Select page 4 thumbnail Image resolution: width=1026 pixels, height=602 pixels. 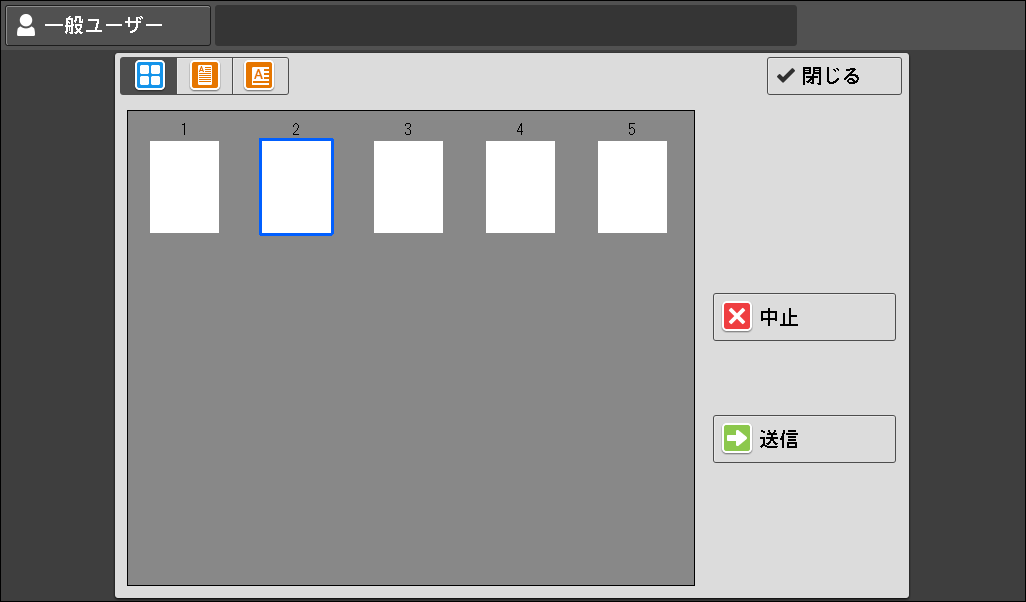coord(520,187)
